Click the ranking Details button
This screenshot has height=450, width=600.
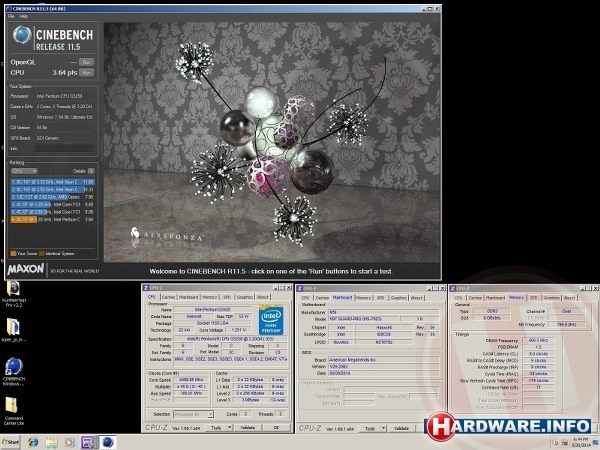click(91, 171)
